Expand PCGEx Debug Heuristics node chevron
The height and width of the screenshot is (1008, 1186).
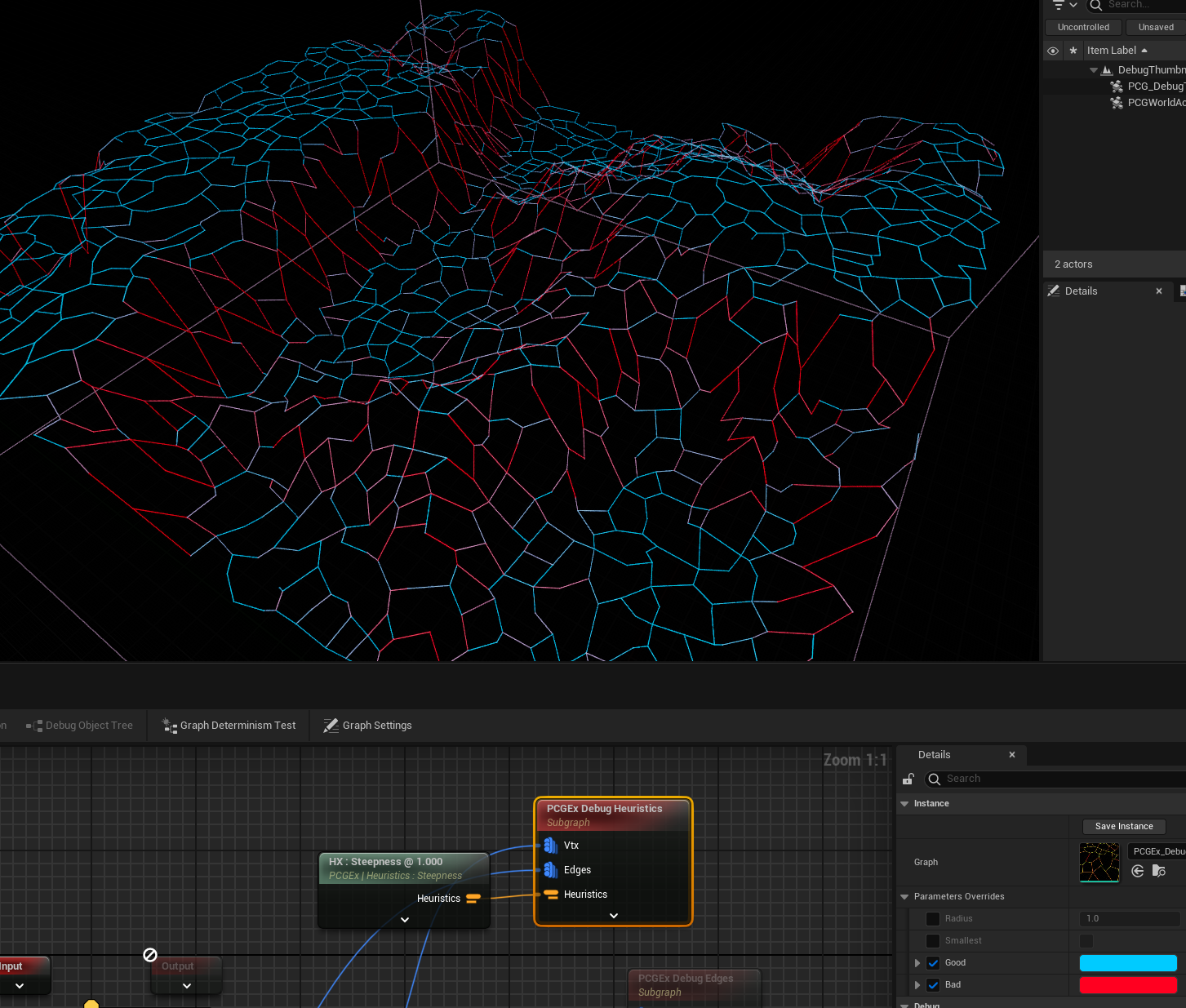point(614,916)
